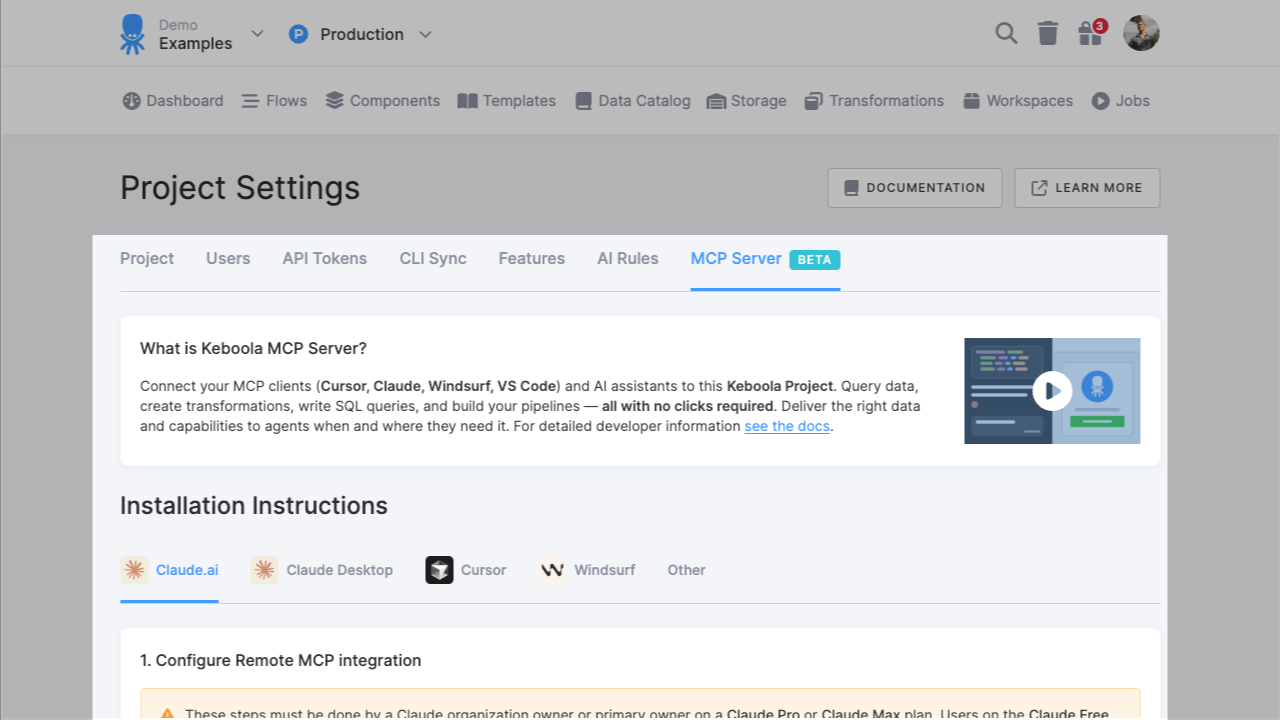Switch to the Windsurf installation tab
Viewport: 1280px width, 720px height.
(x=586, y=570)
